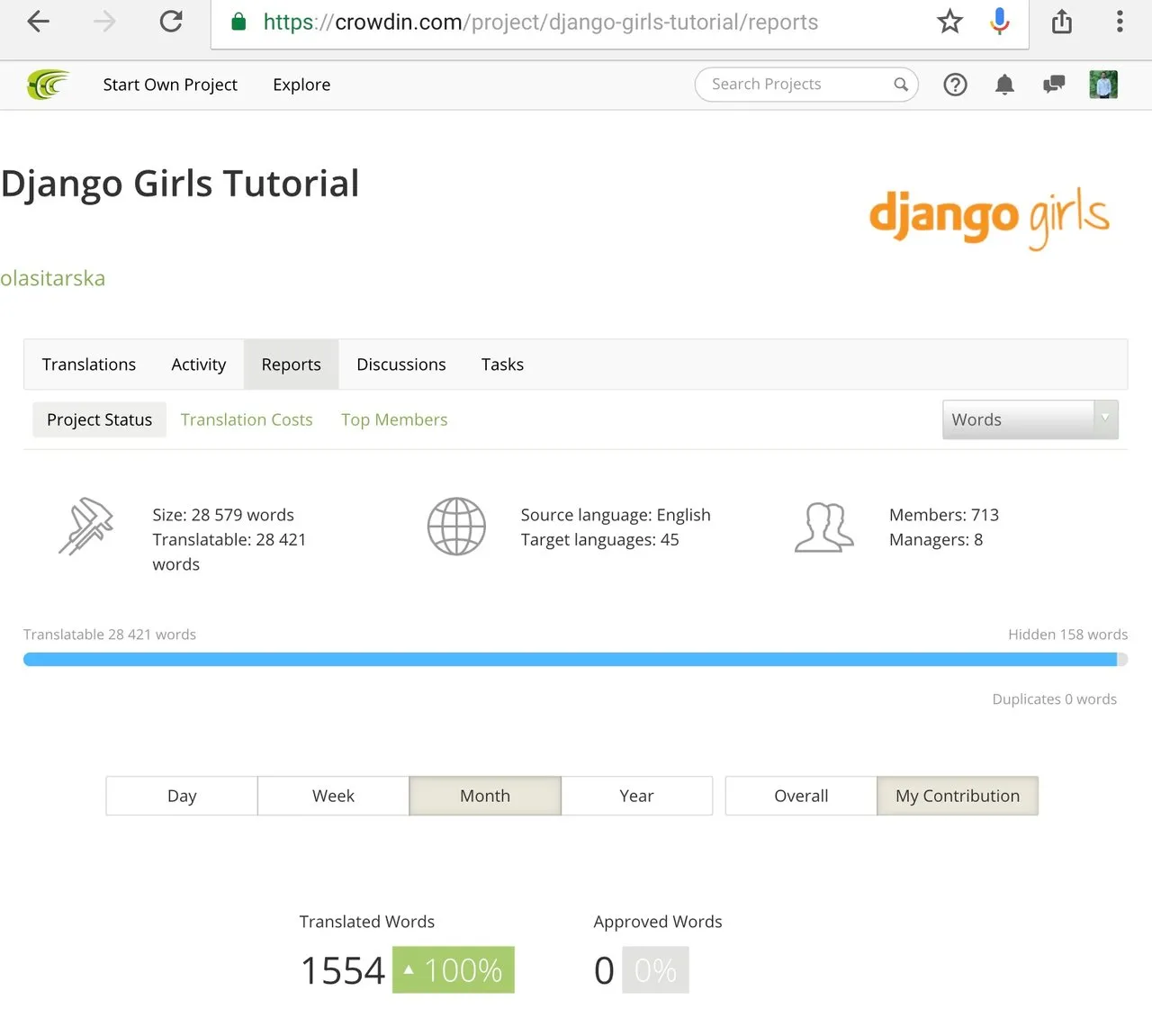Click the green padlock security icon
1152x1036 pixels.
click(x=238, y=22)
